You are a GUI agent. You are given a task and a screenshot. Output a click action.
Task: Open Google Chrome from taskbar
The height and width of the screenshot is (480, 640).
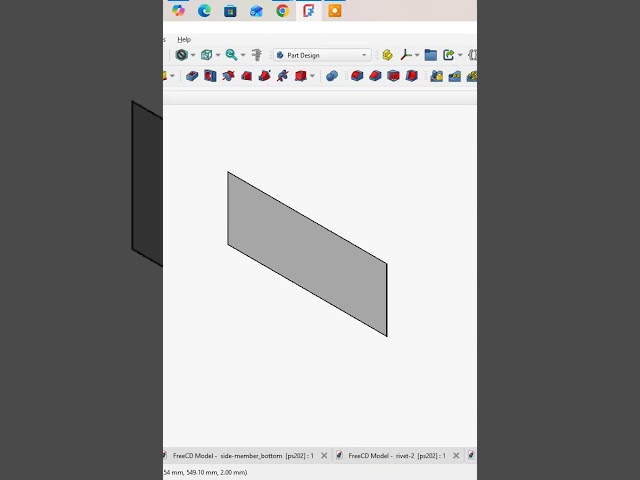(282, 11)
